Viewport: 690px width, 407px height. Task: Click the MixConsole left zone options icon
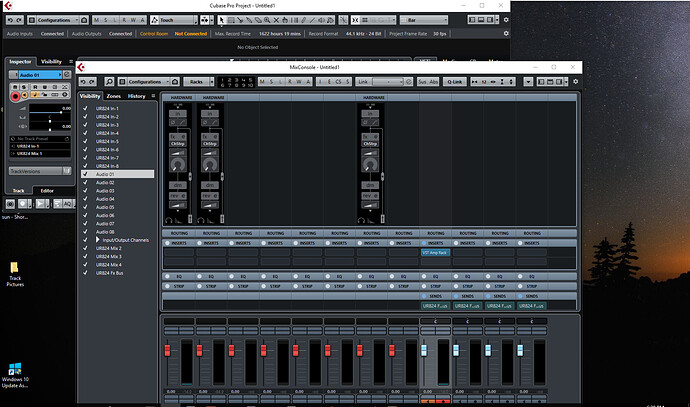click(x=153, y=96)
